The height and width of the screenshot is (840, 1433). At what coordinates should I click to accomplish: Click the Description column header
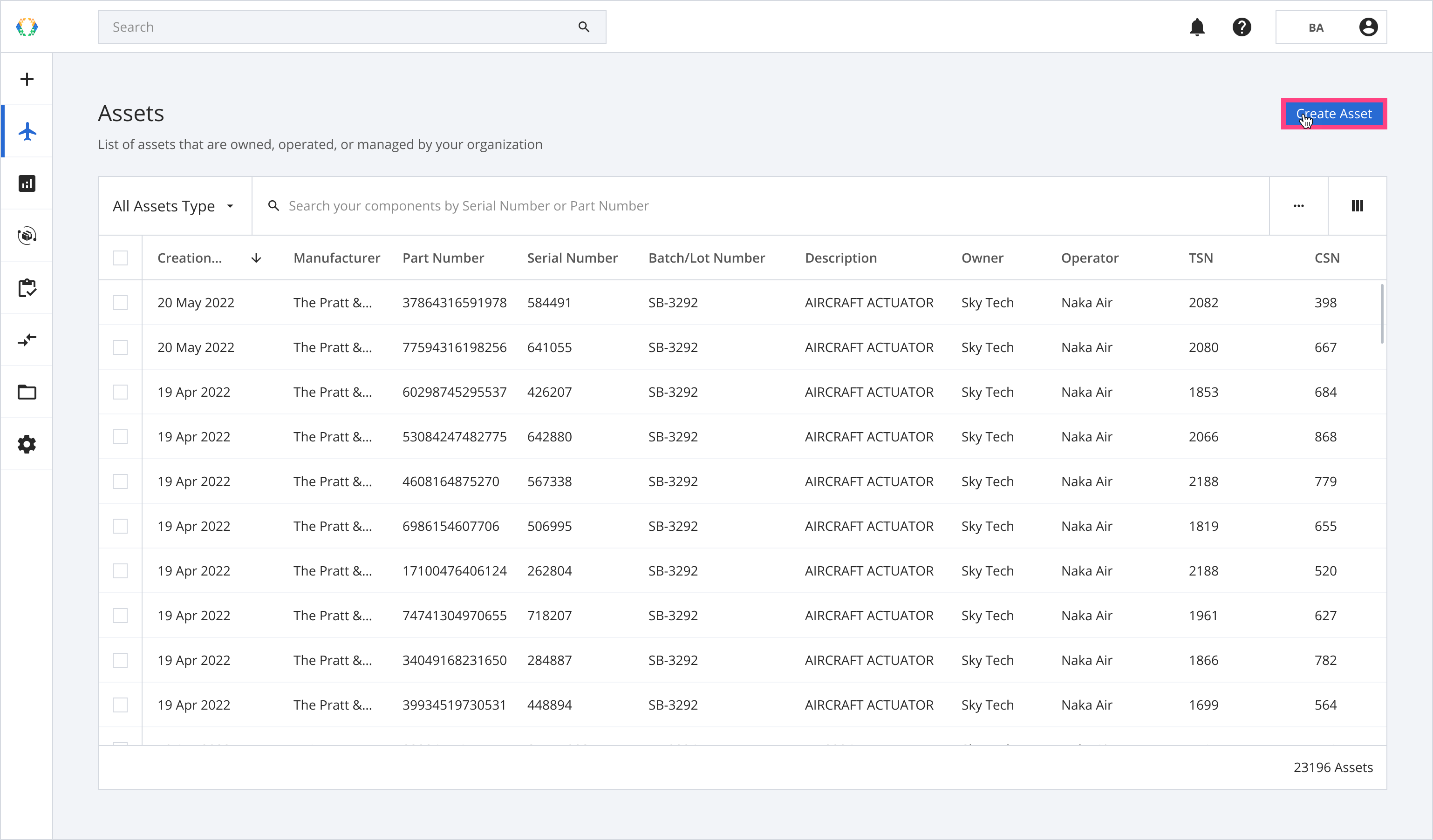click(840, 258)
